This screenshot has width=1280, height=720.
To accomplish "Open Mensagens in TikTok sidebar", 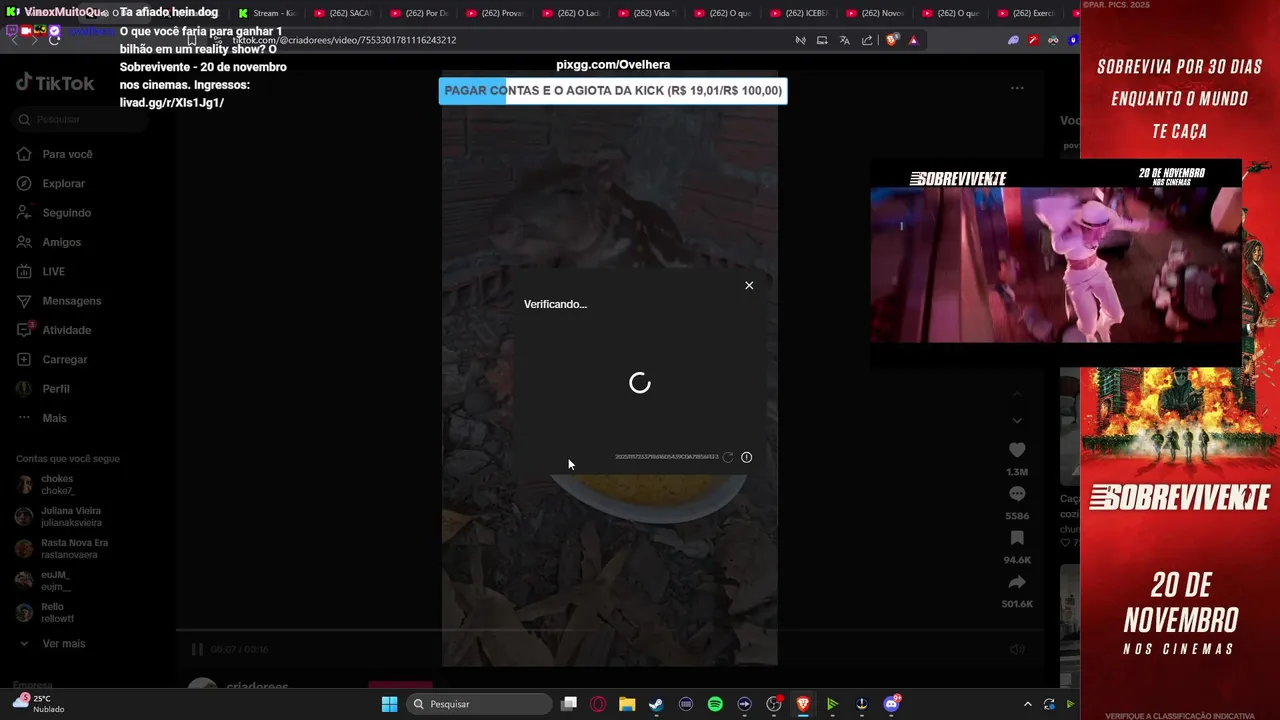I will click(71, 301).
